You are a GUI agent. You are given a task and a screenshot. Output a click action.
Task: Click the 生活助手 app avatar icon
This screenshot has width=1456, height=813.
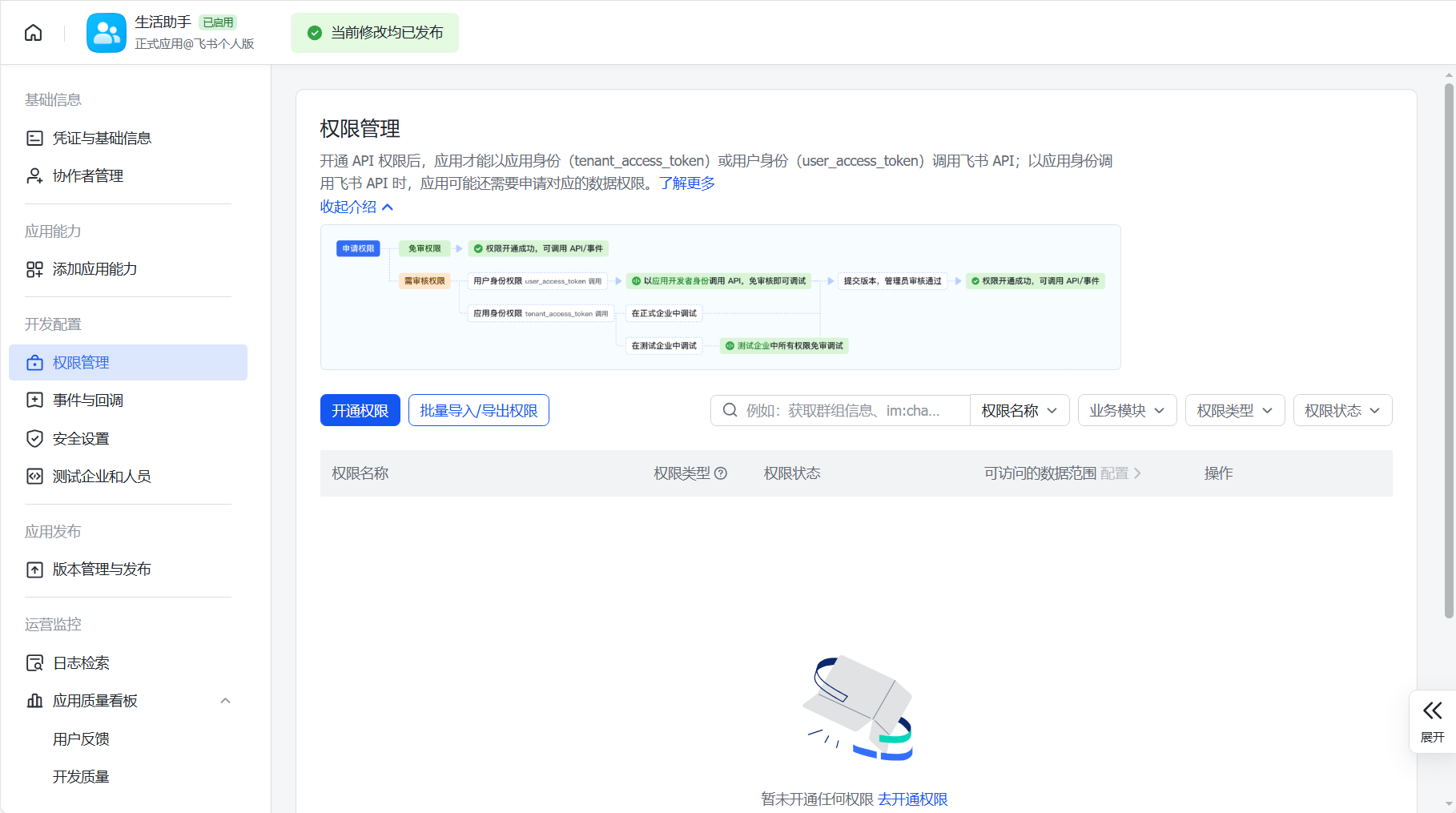pos(107,33)
